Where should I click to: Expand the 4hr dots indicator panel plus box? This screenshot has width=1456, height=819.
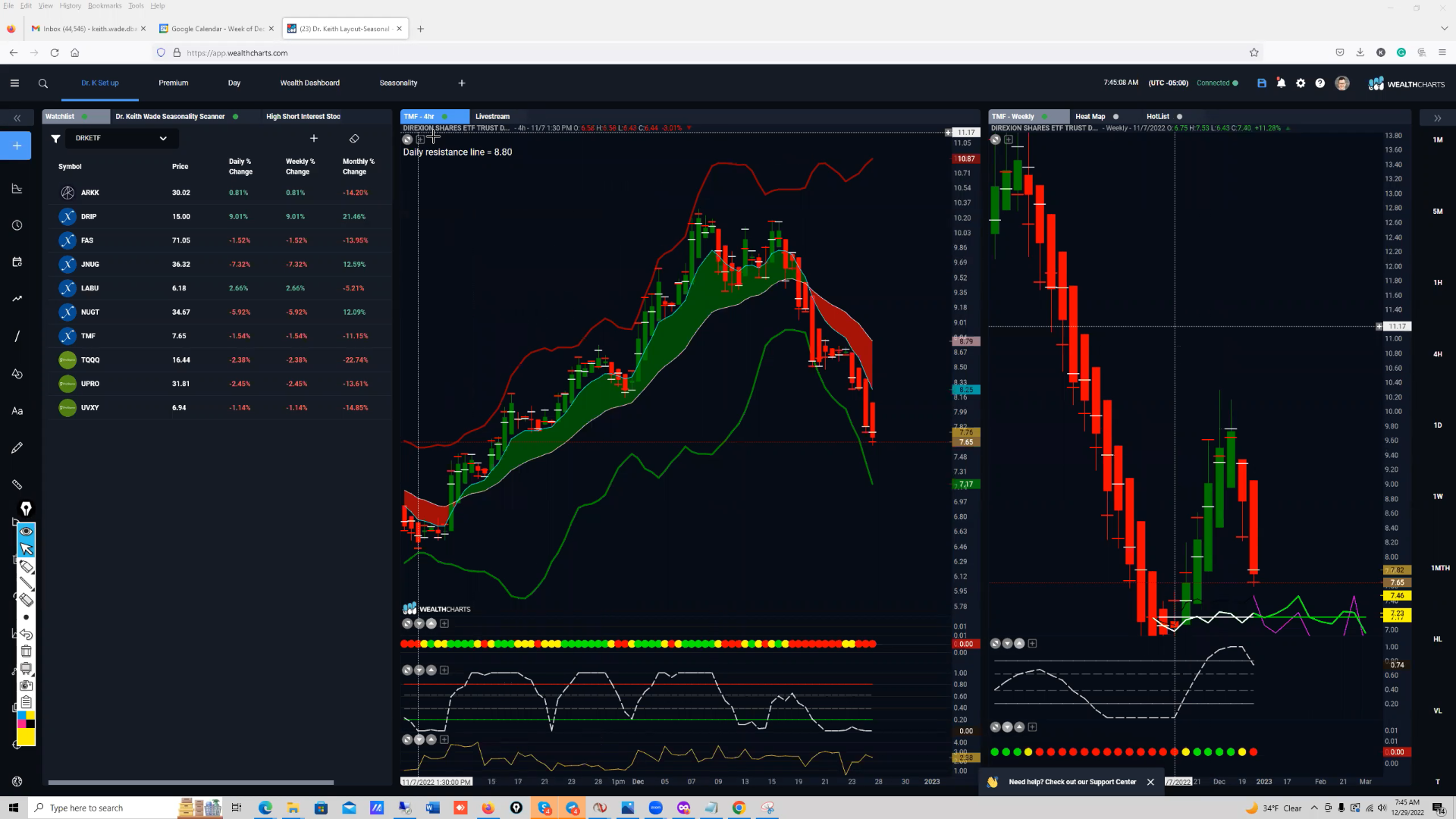(x=444, y=623)
